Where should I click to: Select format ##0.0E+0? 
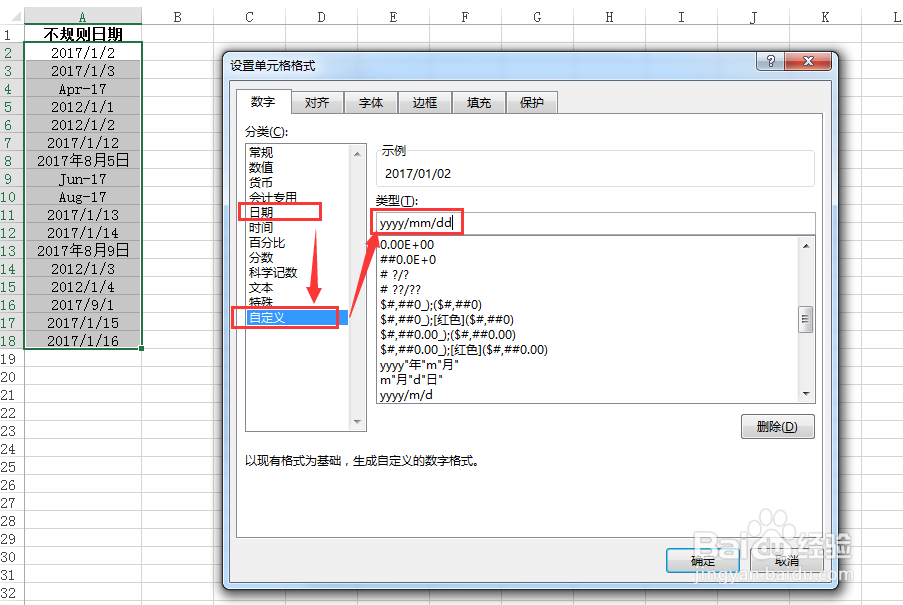tap(408, 260)
